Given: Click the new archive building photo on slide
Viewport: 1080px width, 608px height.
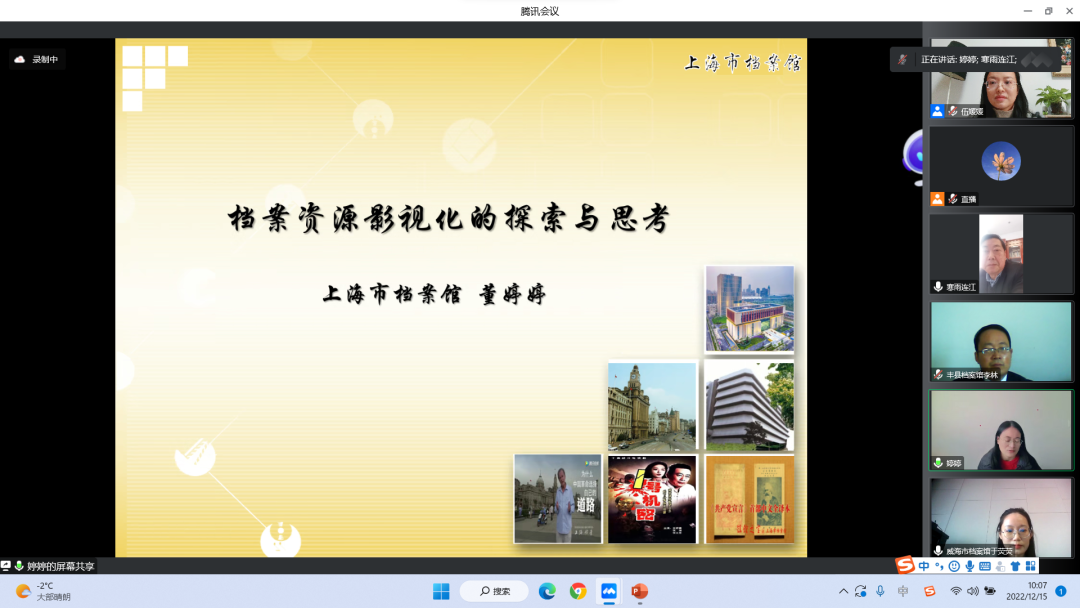Looking at the screenshot, I should (x=749, y=308).
